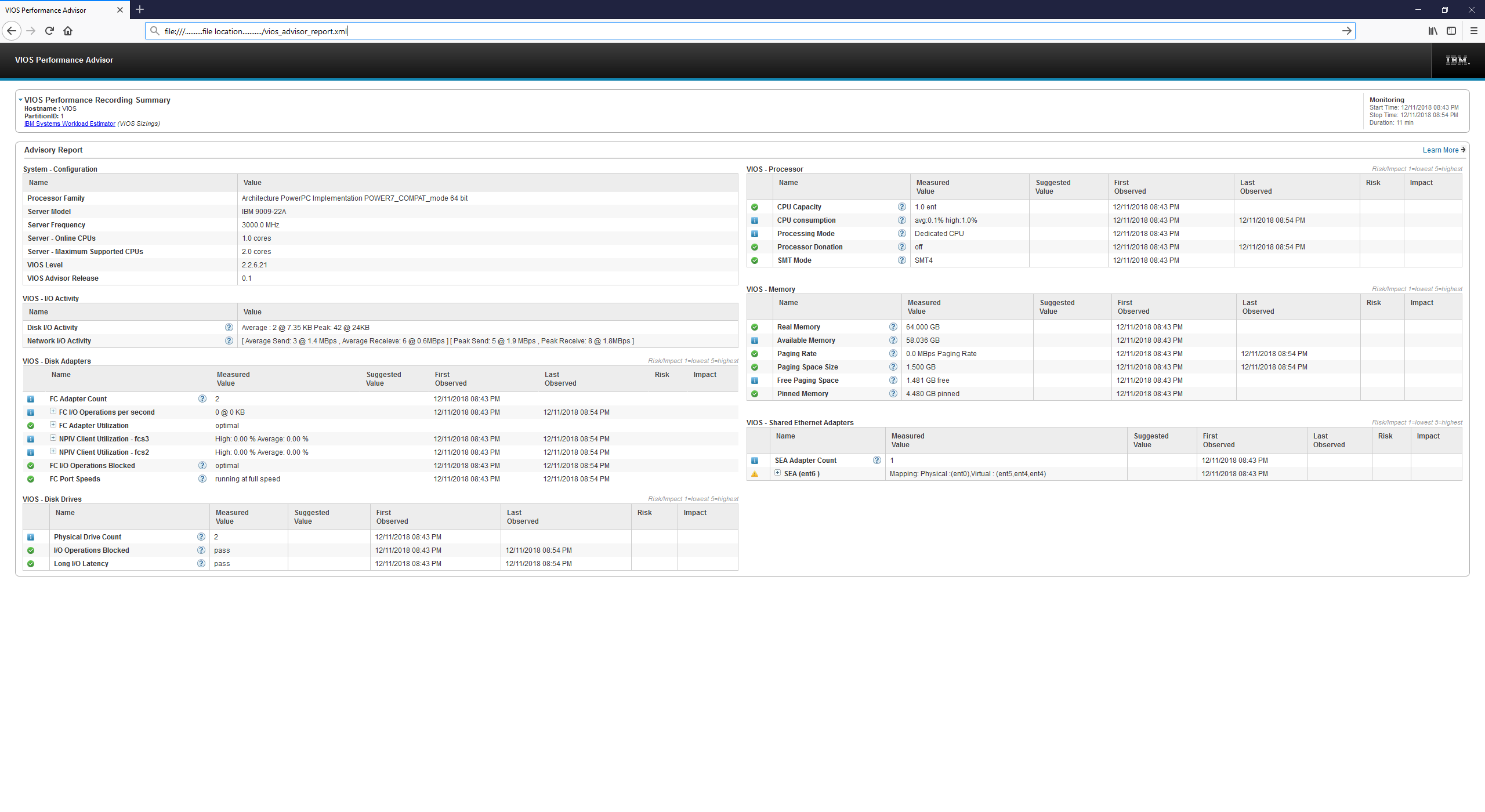
Task: Select the VIOS Level value 2.2.6.21
Action: [x=254, y=265]
